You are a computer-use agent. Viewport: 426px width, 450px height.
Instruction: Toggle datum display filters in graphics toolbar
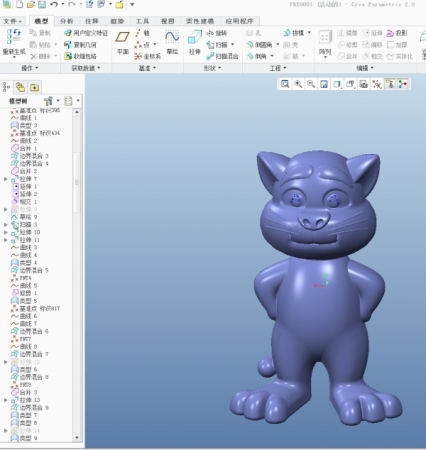[x=377, y=84]
